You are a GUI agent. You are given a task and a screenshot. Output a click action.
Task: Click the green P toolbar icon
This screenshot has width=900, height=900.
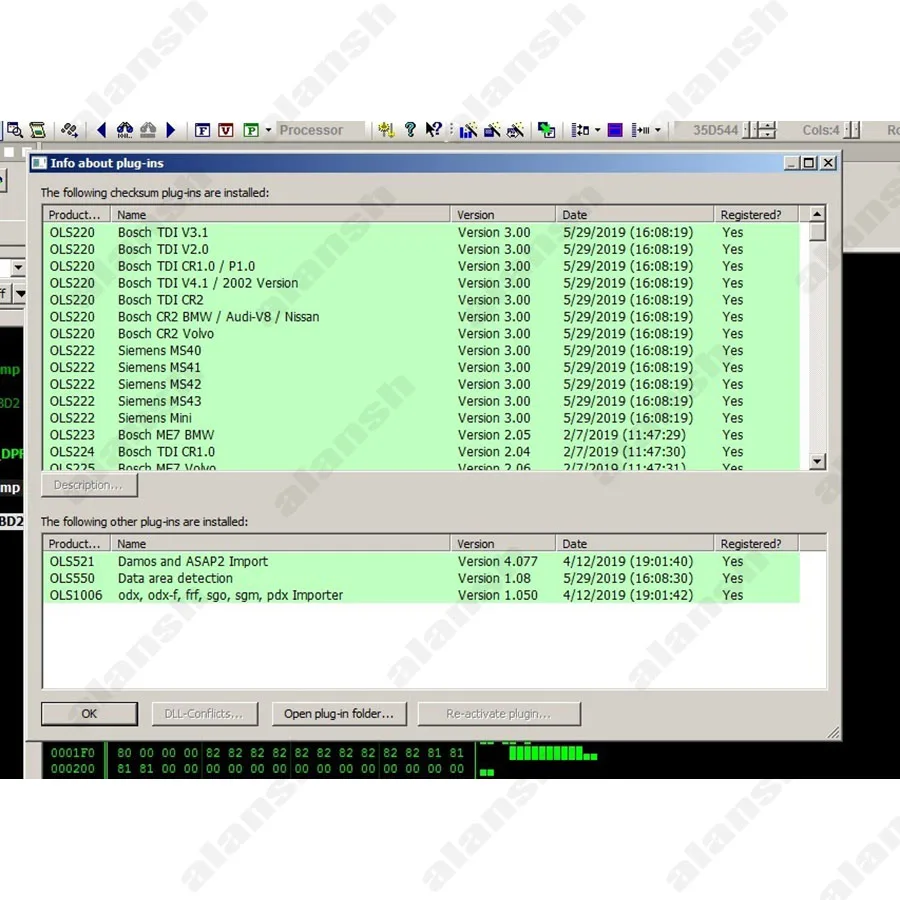251,130
